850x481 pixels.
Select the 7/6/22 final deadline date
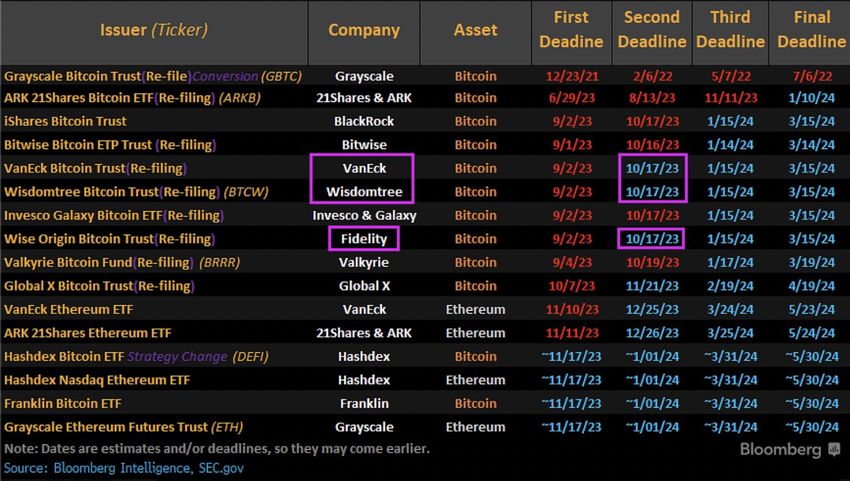(x=811, y=75)
